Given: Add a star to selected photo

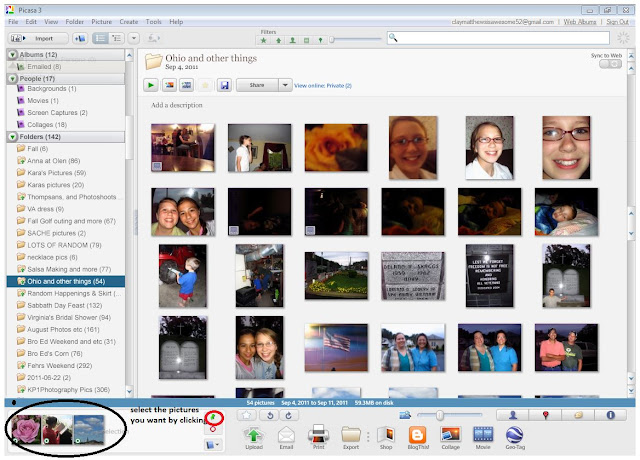Looking at the screenshot, I should [x=247, y=415].
